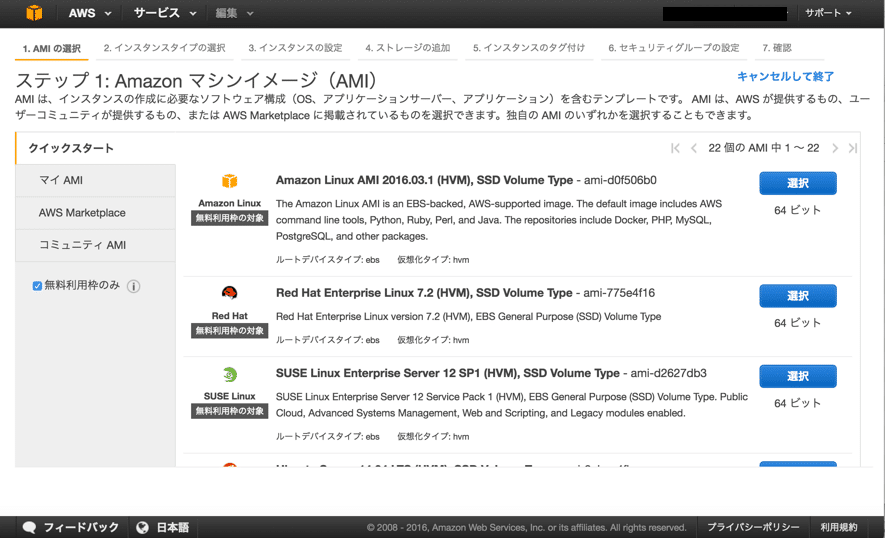The width and height of the screenshot is (885, 538).
Task: Open 利用規約 link
Action: pyautogui.click(x=839, y=527)
